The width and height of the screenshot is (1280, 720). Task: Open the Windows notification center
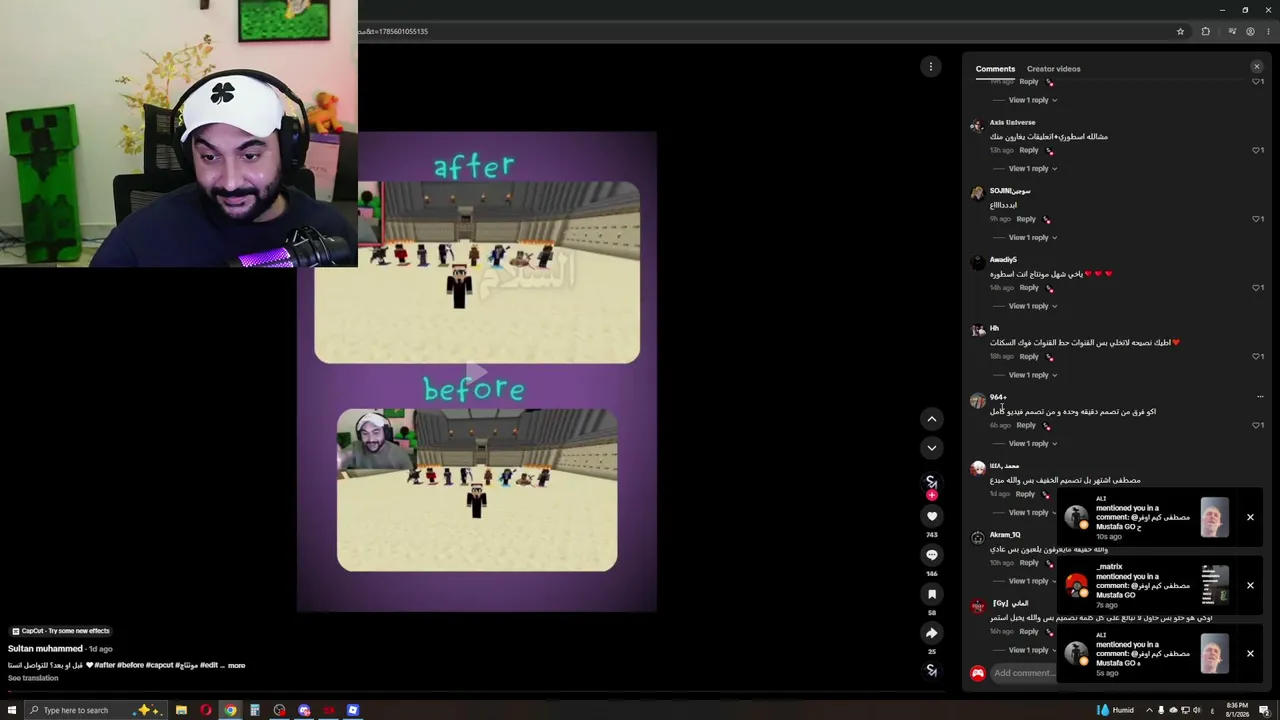coord(1264,710)
